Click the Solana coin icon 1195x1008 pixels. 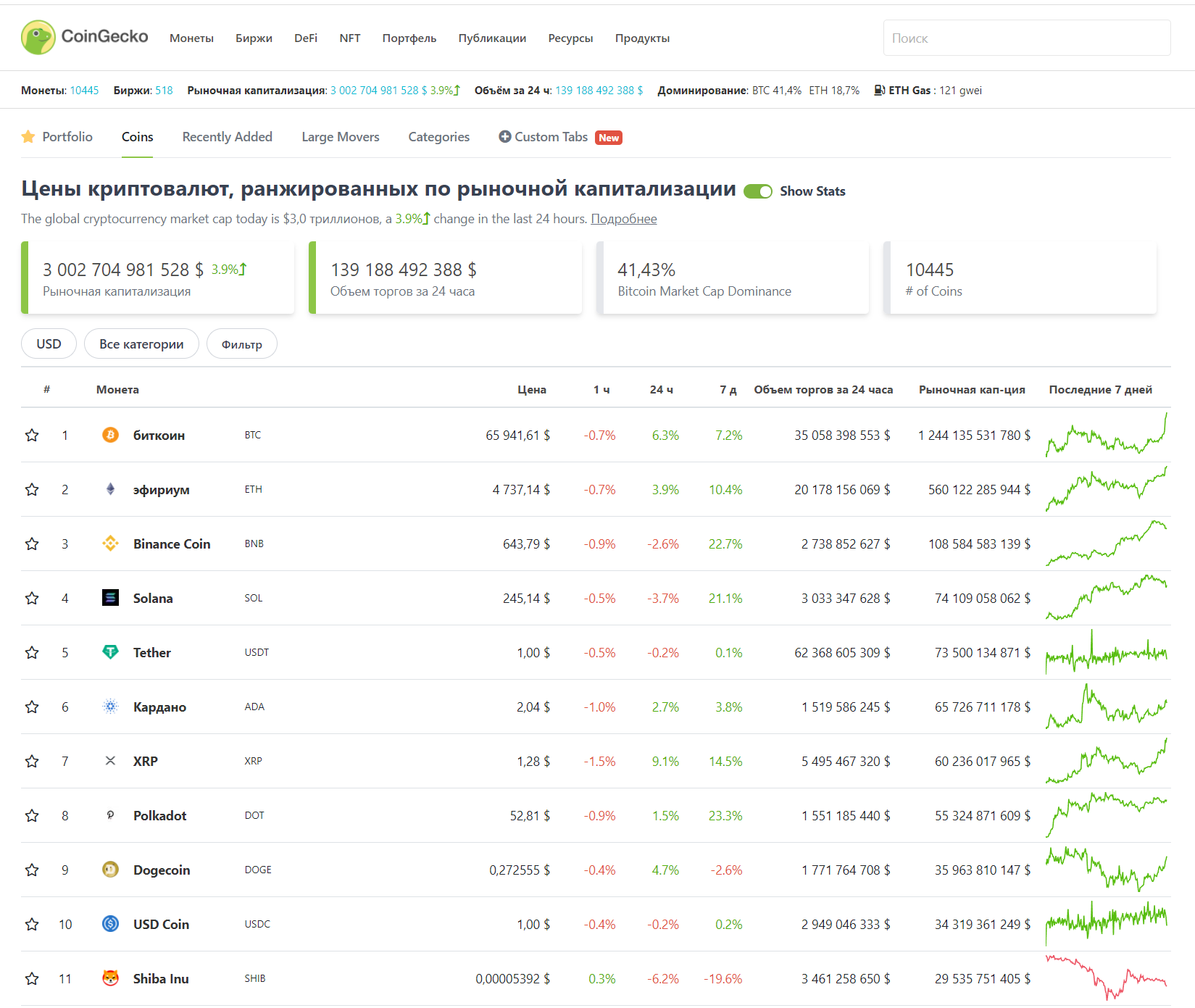point(110,598)
